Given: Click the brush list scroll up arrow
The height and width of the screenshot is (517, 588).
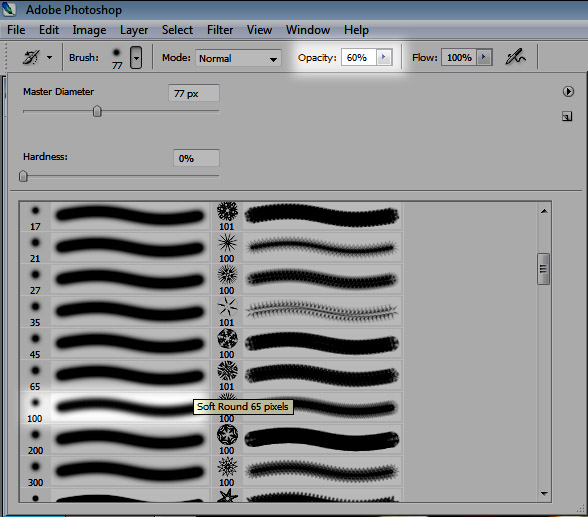Looking at the screenshot, I should [544, 211].
